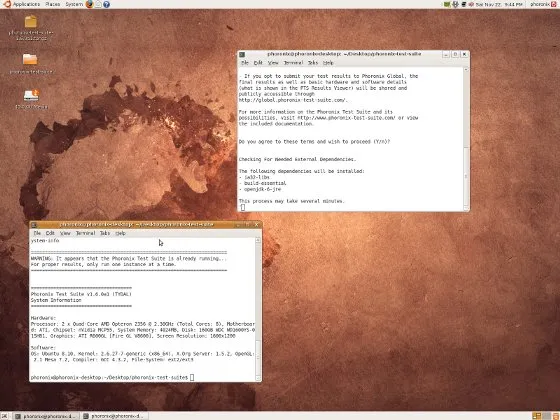
Task: Open the volume control tray icon
Action: 471,4
